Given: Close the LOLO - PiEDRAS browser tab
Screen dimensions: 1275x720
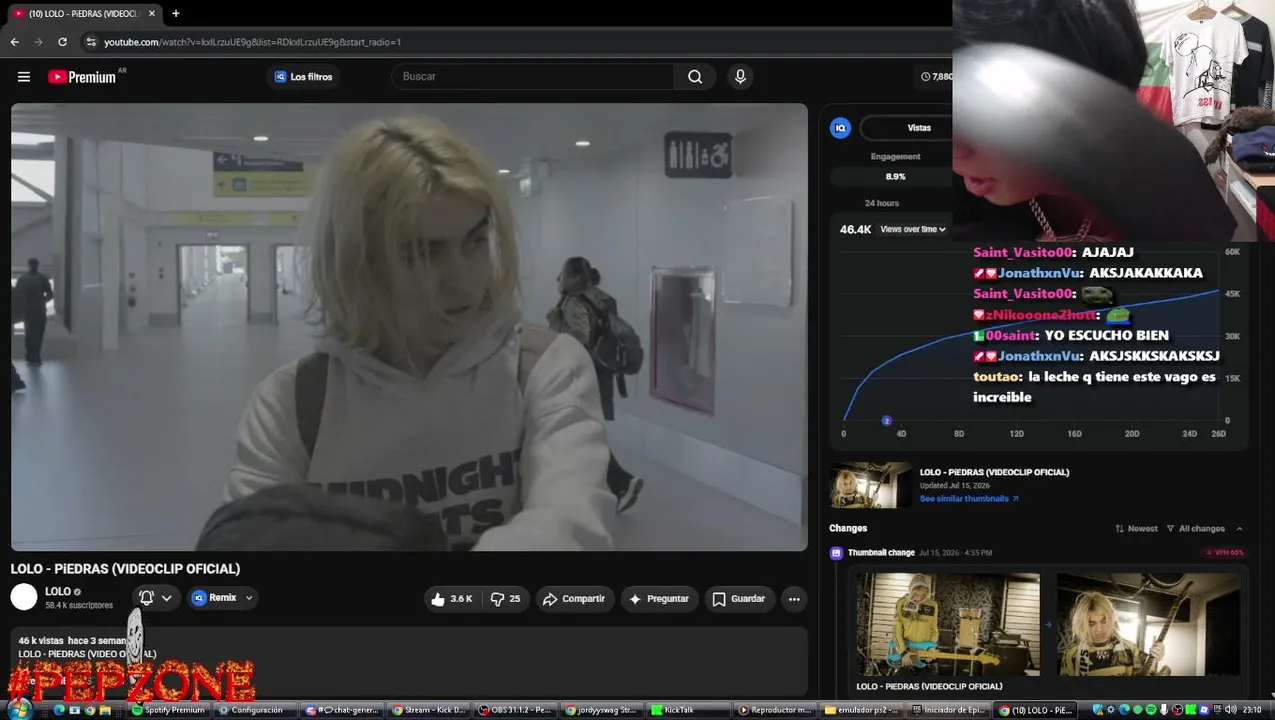Looking at the screenshot, I should tap(152, 13).
